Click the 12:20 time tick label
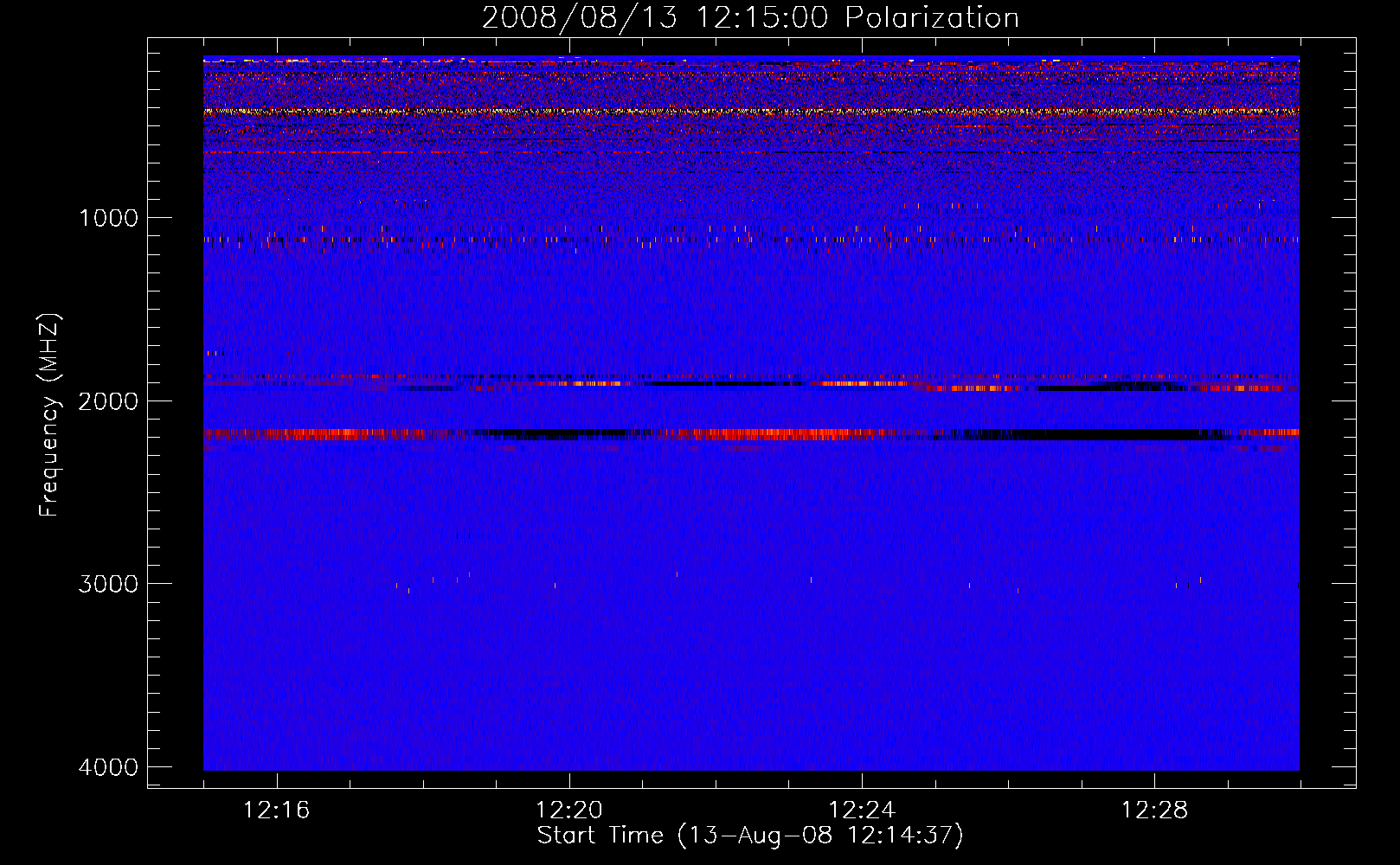This screenshot has width=1400, height=865. (568, 810)
